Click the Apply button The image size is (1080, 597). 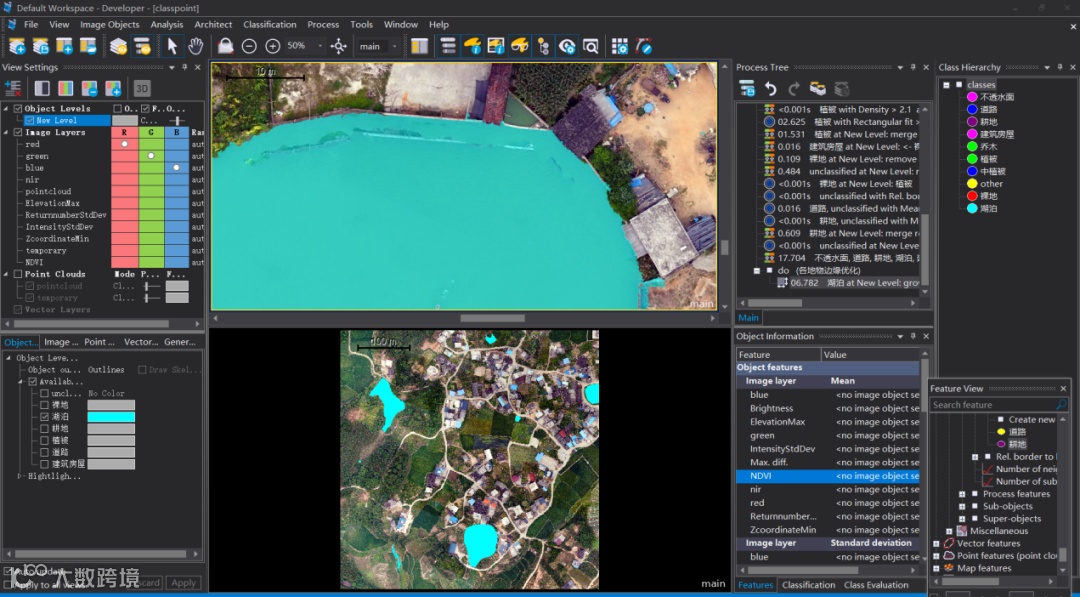tap(183, 582)
